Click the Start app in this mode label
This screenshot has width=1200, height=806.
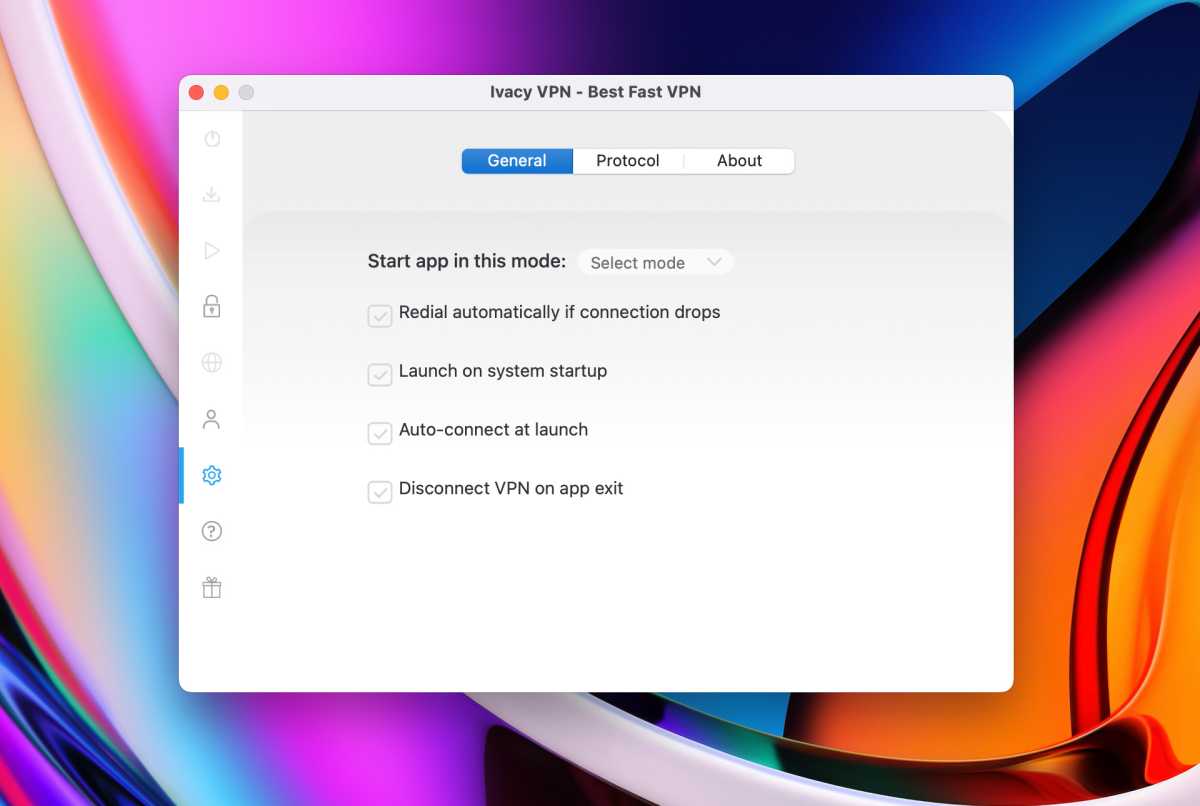467,262
